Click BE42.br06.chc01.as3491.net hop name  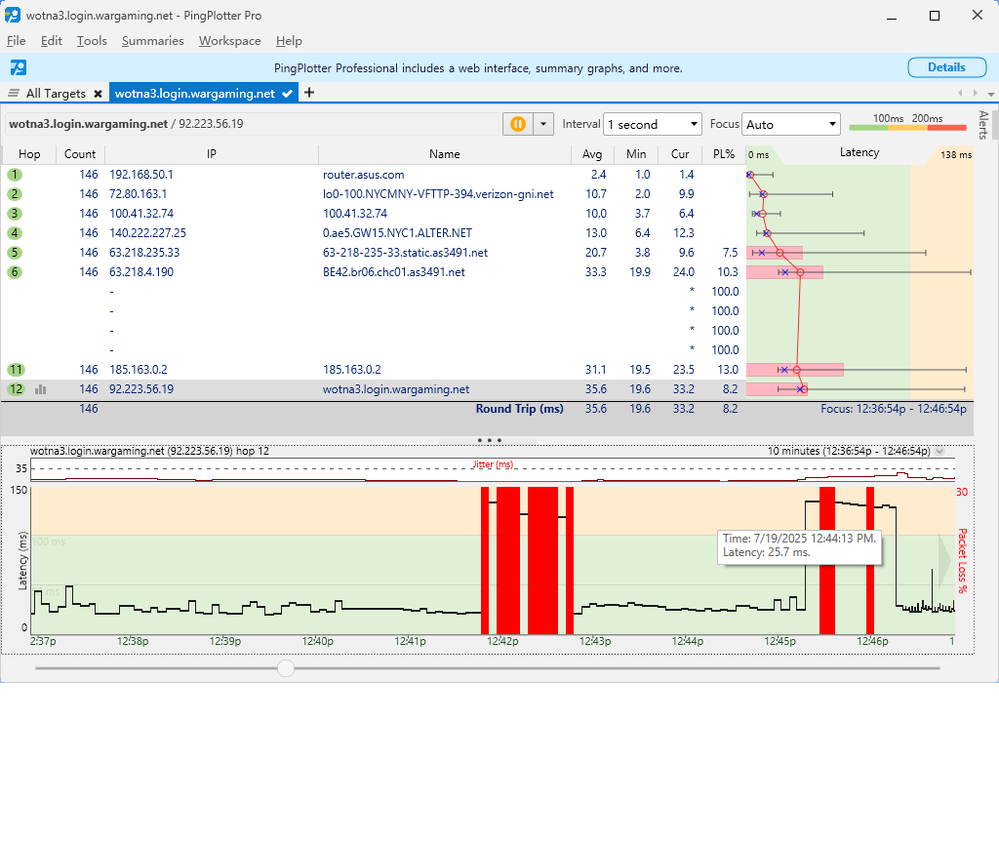click(394, 272)
